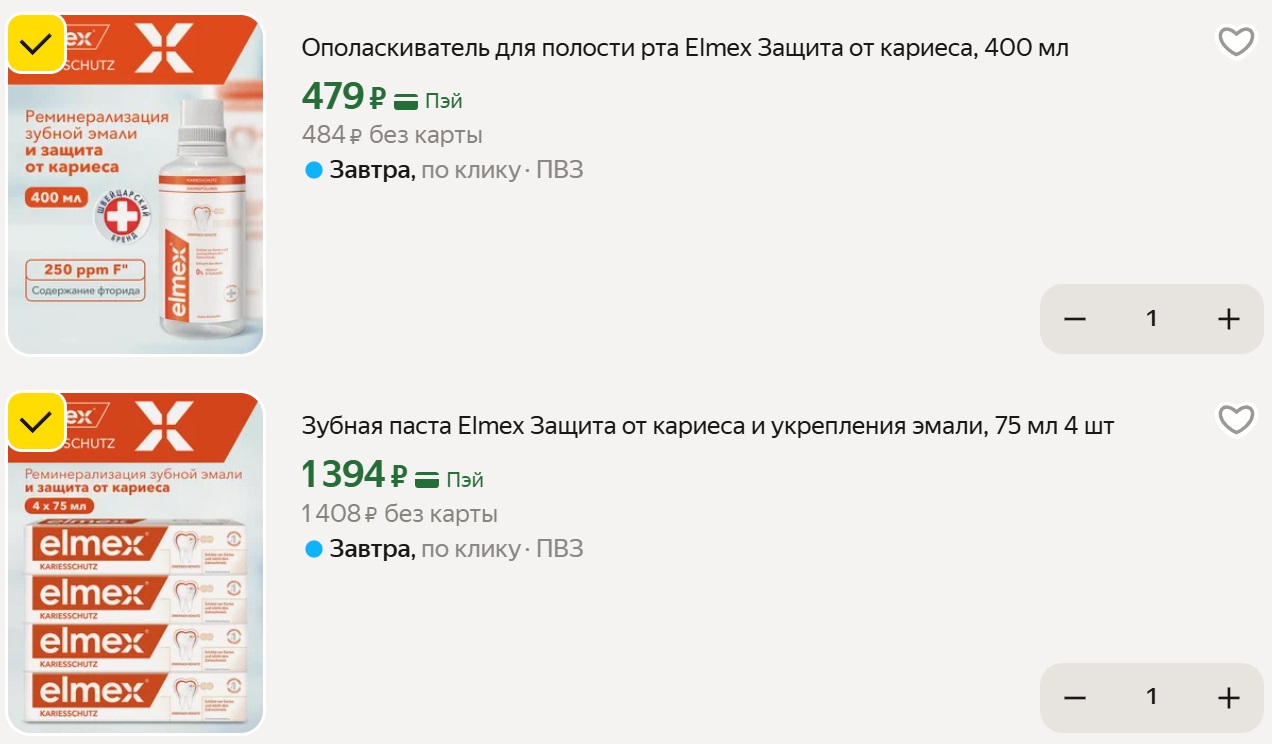
Task: Open the Elmex mouthwash 400 мл title link
Action: coord(685,48)
